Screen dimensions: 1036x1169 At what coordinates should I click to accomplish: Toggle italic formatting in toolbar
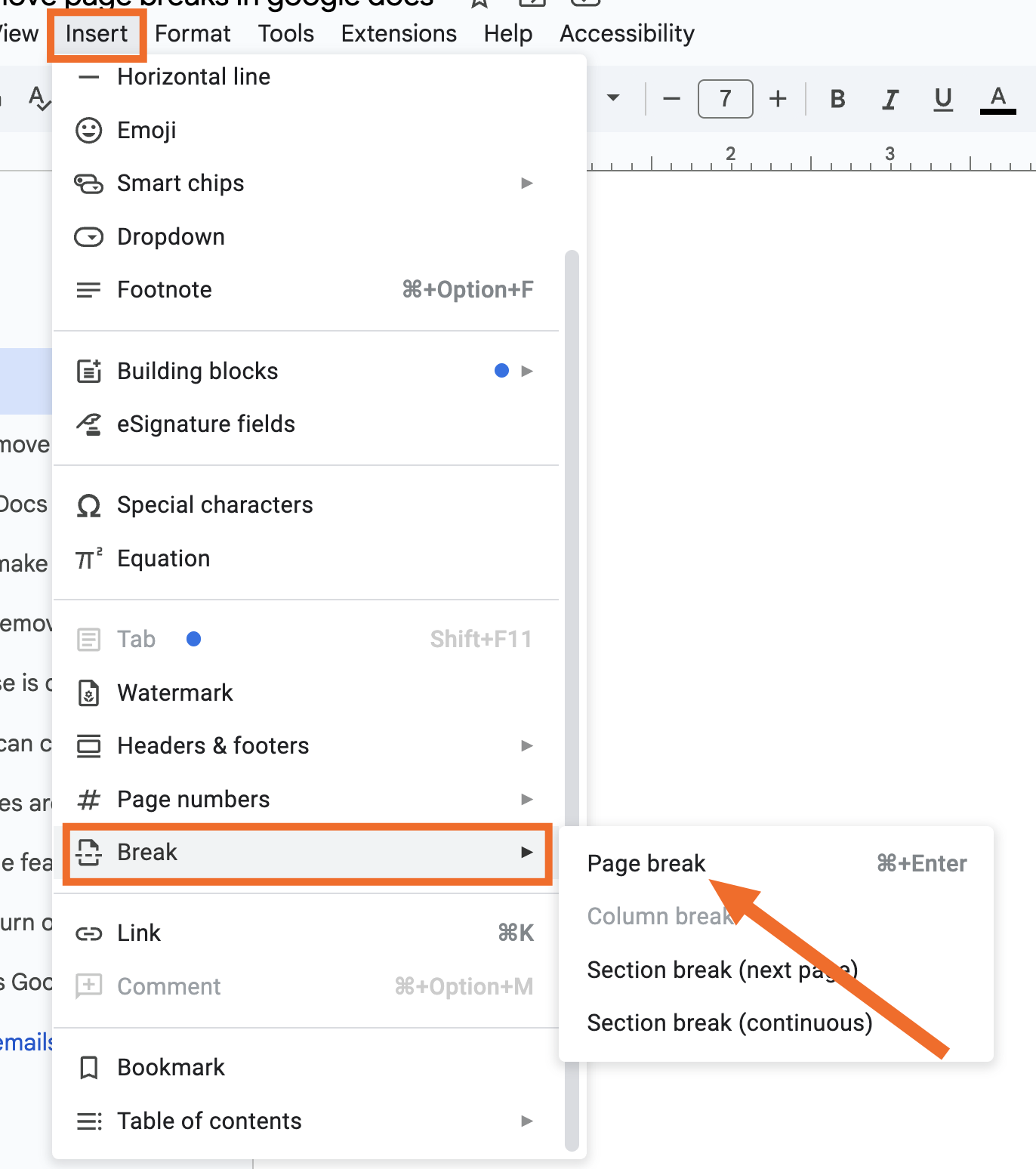(x=890, y=99)
